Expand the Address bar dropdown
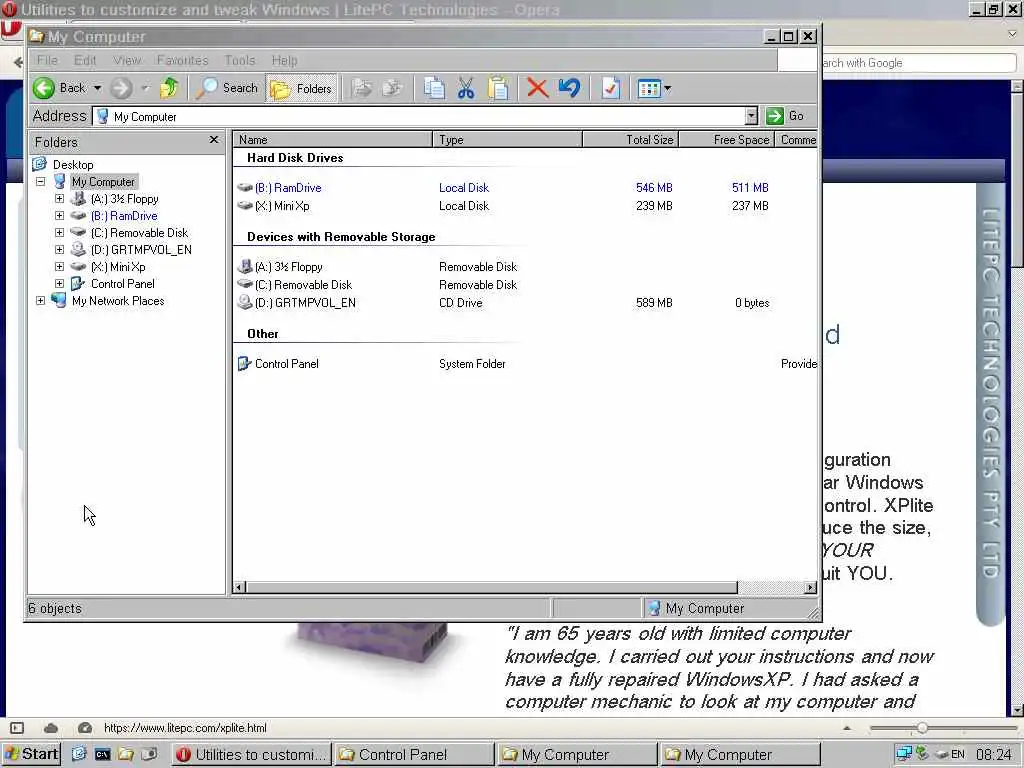The height and width of the screenshot is (768, 1024). [x=751, y=116]
